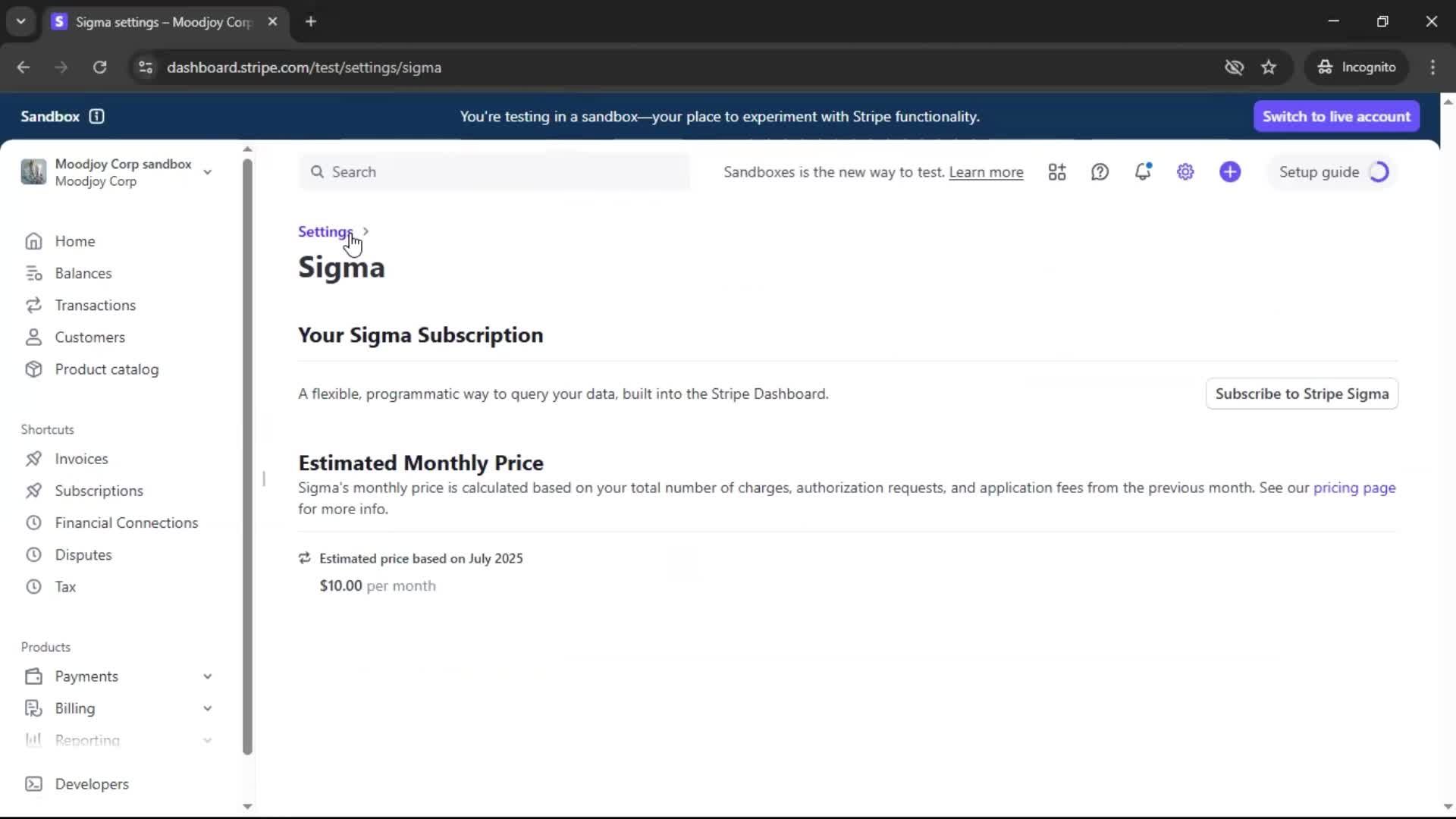Bookmark page with the star icon
This screenshot has height=819, width=1456.
(1269, 67)
